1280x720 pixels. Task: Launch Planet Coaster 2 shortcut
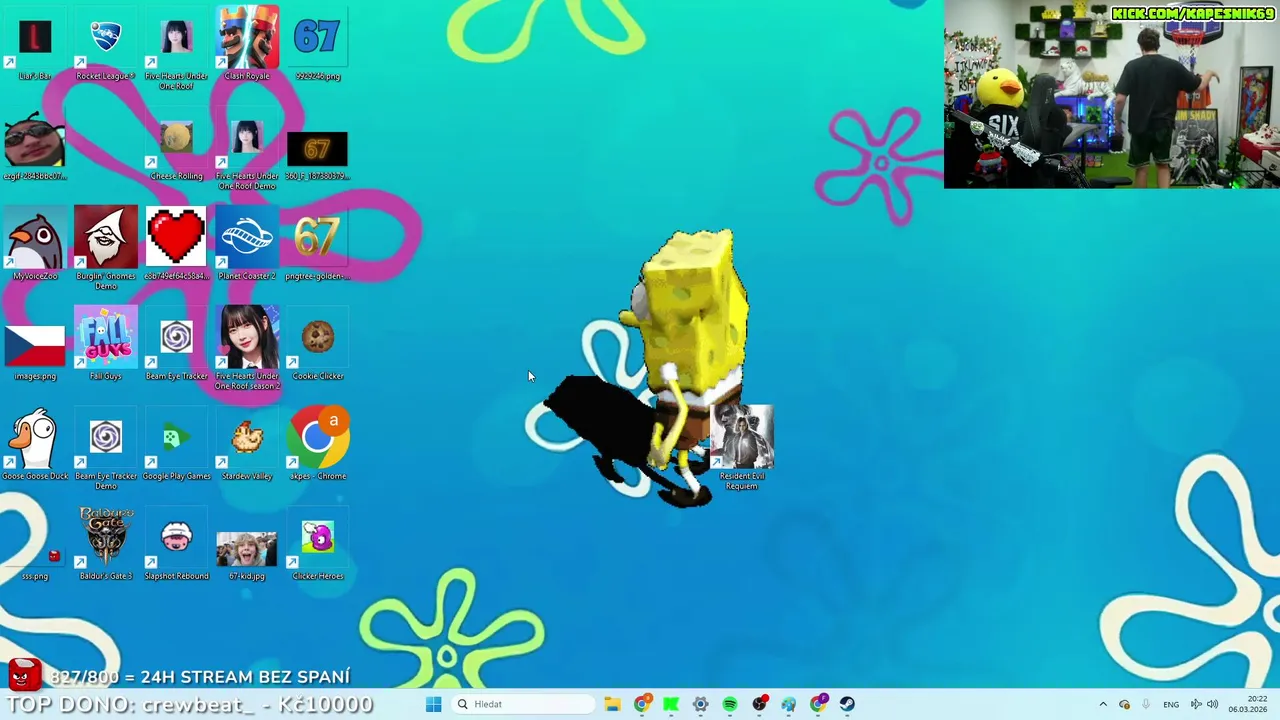click(247, 245)
